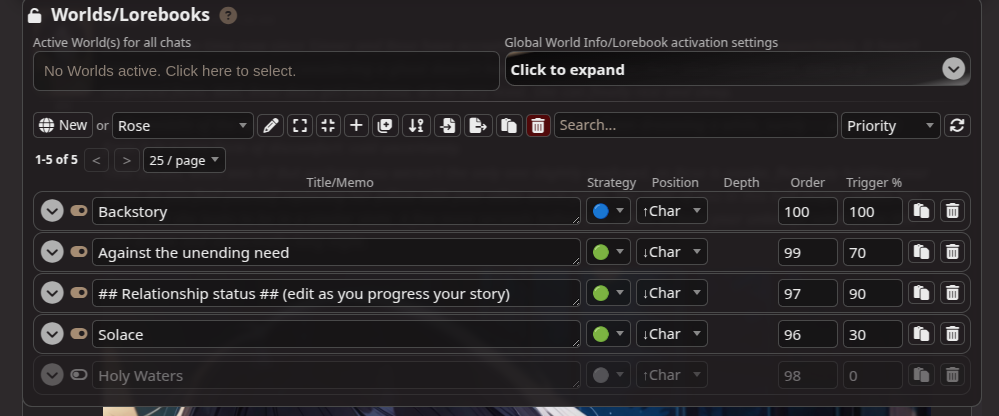Viewport: 999px width, 416px height.
Task: Click the backfill memos icon
Action: (x=385, y=126)
